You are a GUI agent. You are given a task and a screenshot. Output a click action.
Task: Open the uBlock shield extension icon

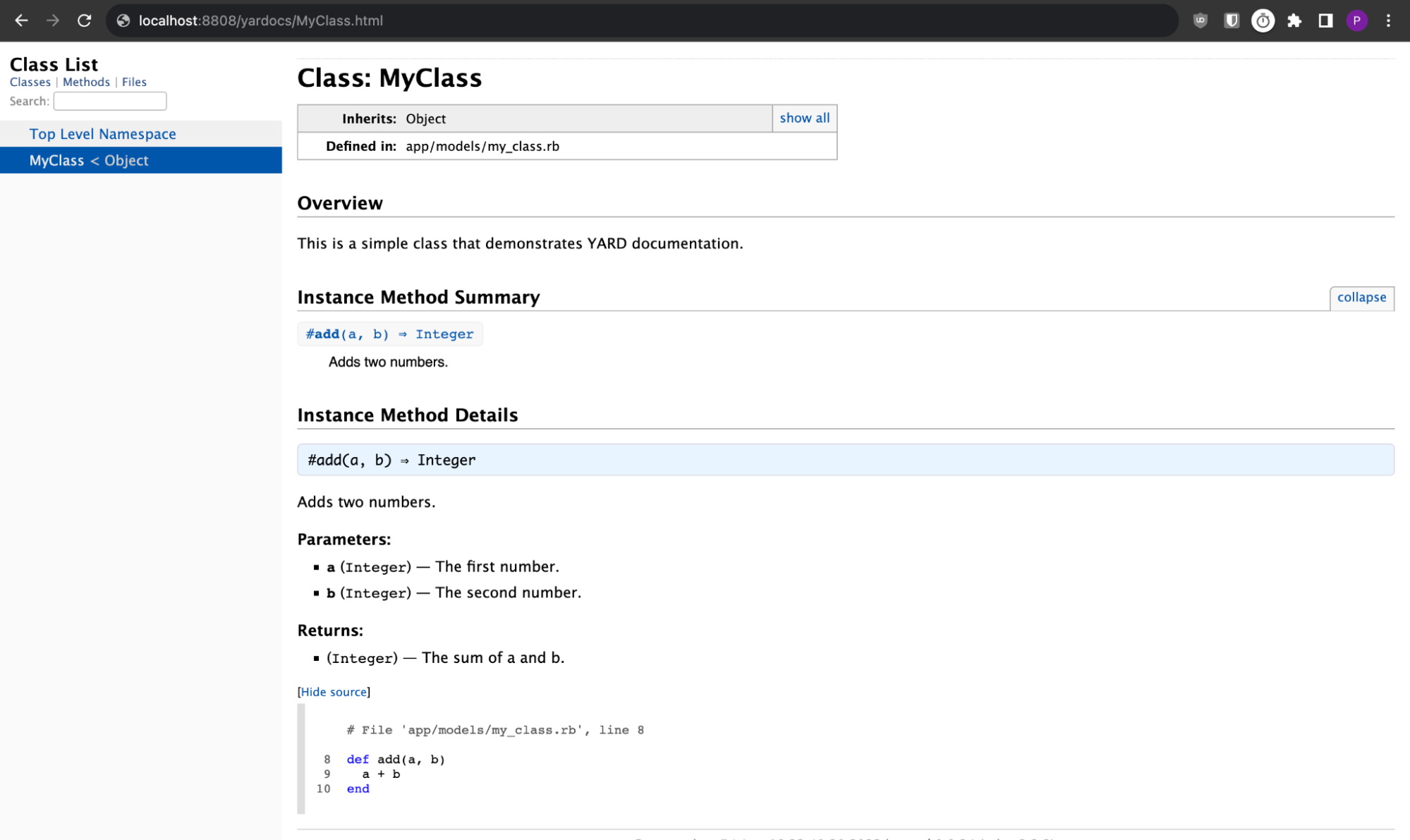(1200, 20)
